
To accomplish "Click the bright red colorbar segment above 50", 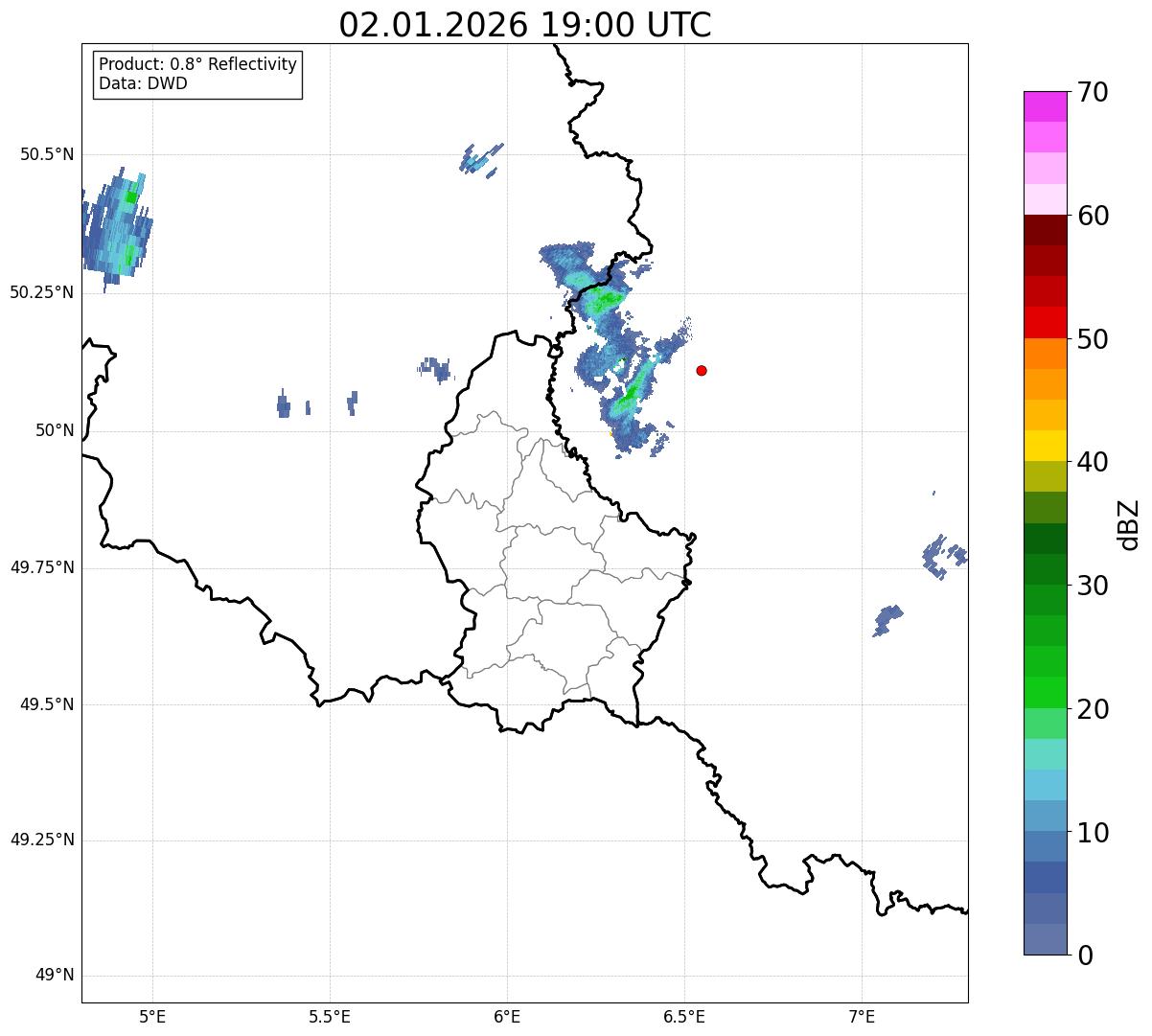I will [1045, 323].
